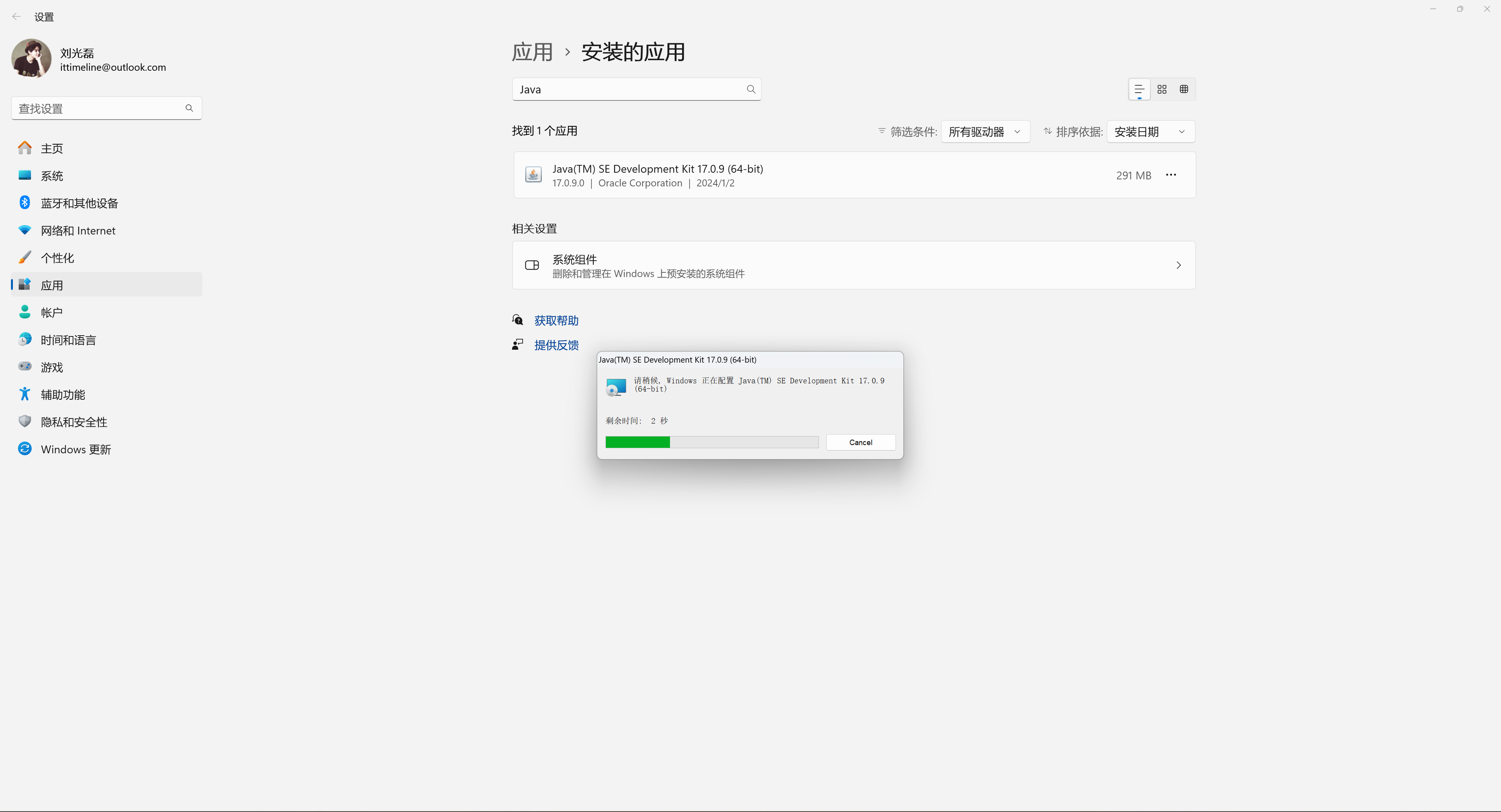This screenshot has height=812, width=1501.
Task: Click the sidebar search magnifier icon
Action: [189, 108]
